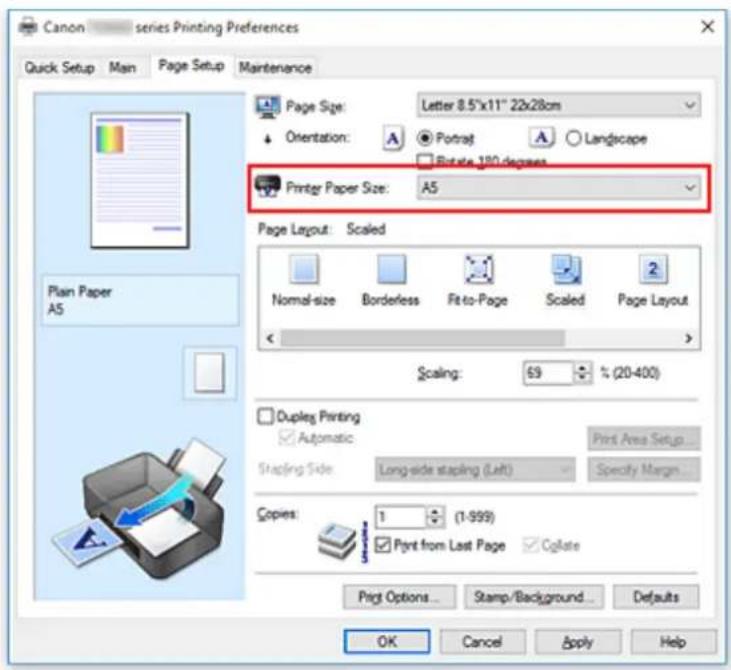Screen dimensions: 731x670
Task: Click the Copies spinner arrows
Action: (x=434, y=517)
